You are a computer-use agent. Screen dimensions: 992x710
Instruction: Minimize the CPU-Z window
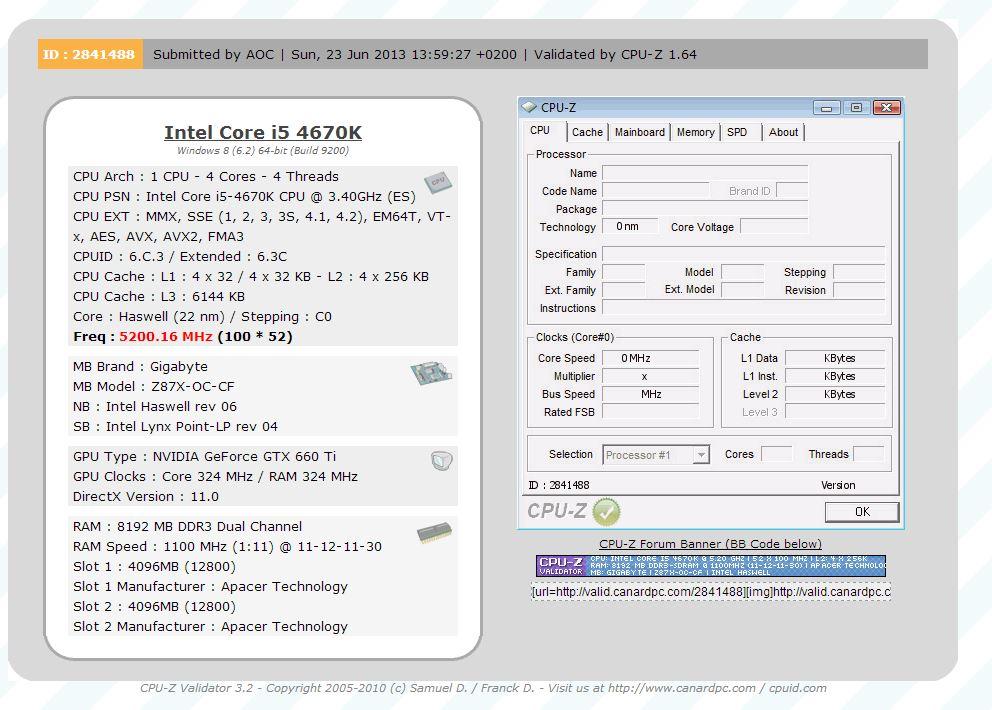(826, 107)
